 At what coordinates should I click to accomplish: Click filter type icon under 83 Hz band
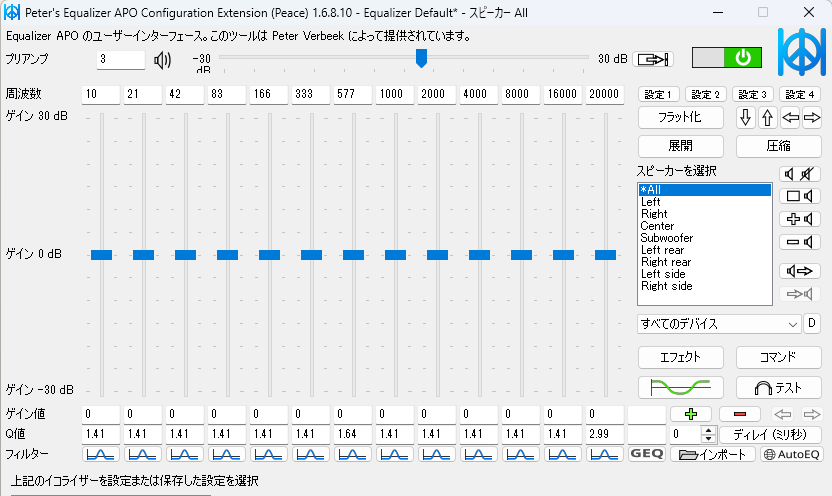click(x=227, y=454)
